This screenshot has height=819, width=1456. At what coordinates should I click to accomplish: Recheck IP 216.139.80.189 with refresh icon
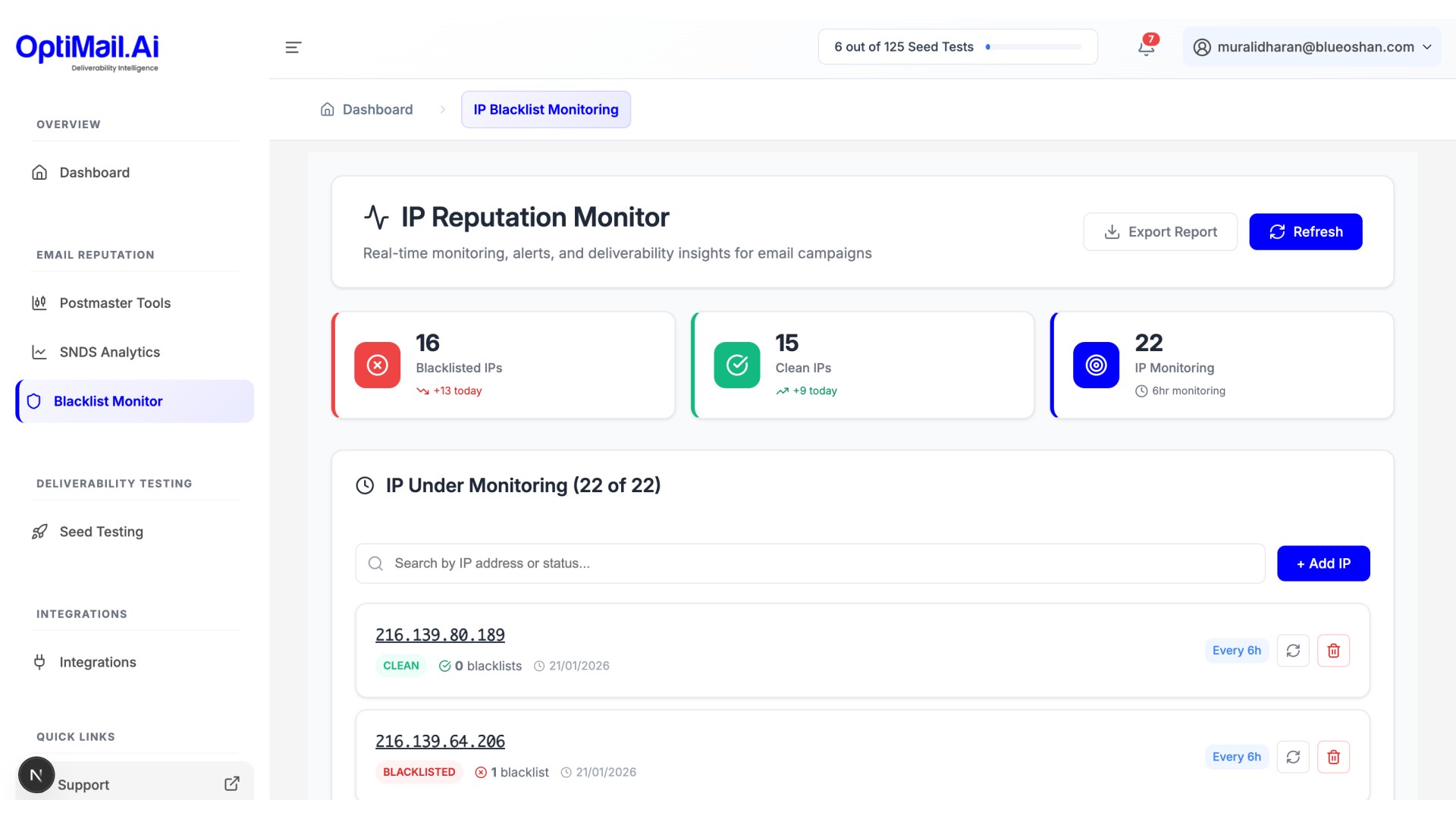click(1293, 651)
